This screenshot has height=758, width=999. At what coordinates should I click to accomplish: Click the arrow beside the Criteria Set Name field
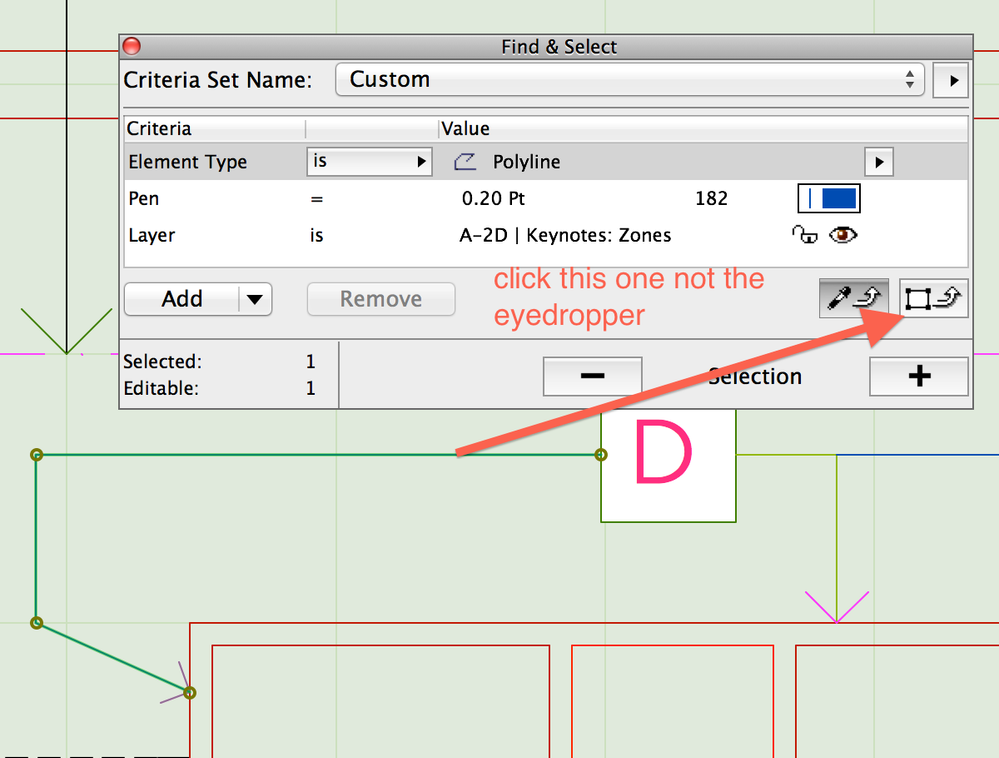(x=951, y=80)
